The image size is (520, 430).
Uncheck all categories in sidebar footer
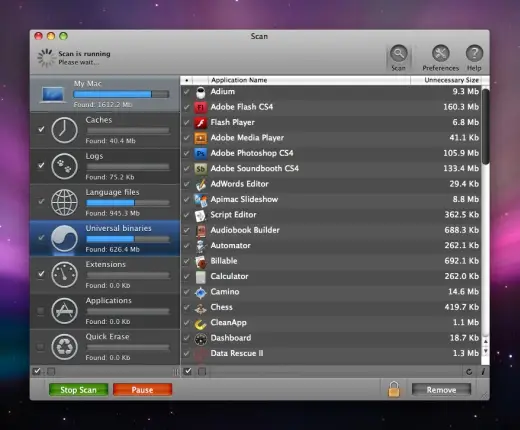click(x=51, y=371)
